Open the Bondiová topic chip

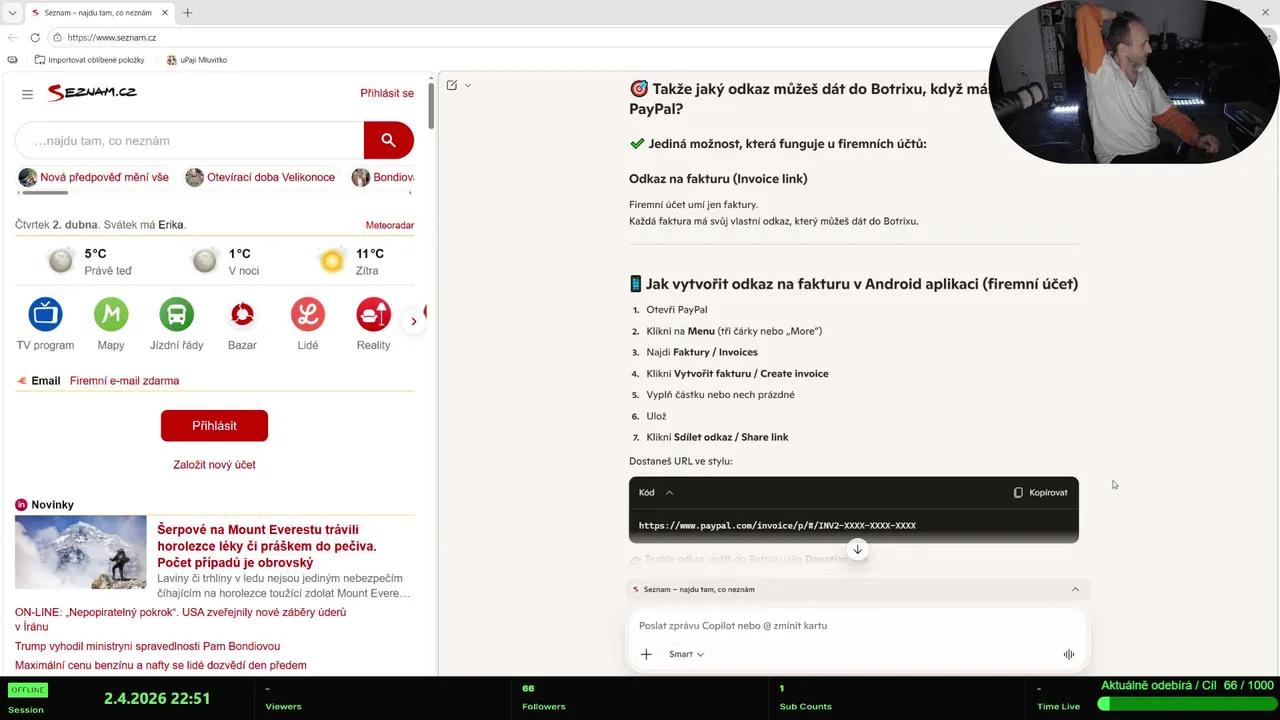click(x=383, y=177)
